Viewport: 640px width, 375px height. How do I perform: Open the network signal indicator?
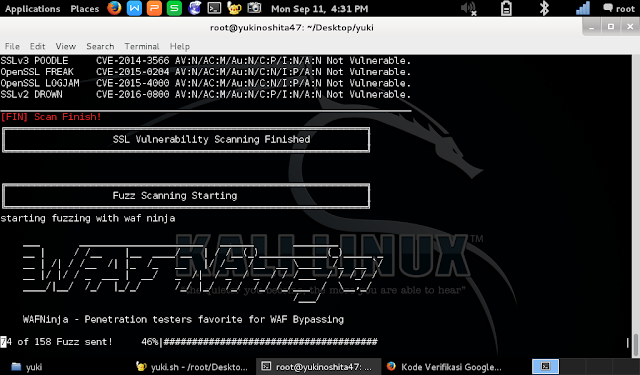[582, 8]
